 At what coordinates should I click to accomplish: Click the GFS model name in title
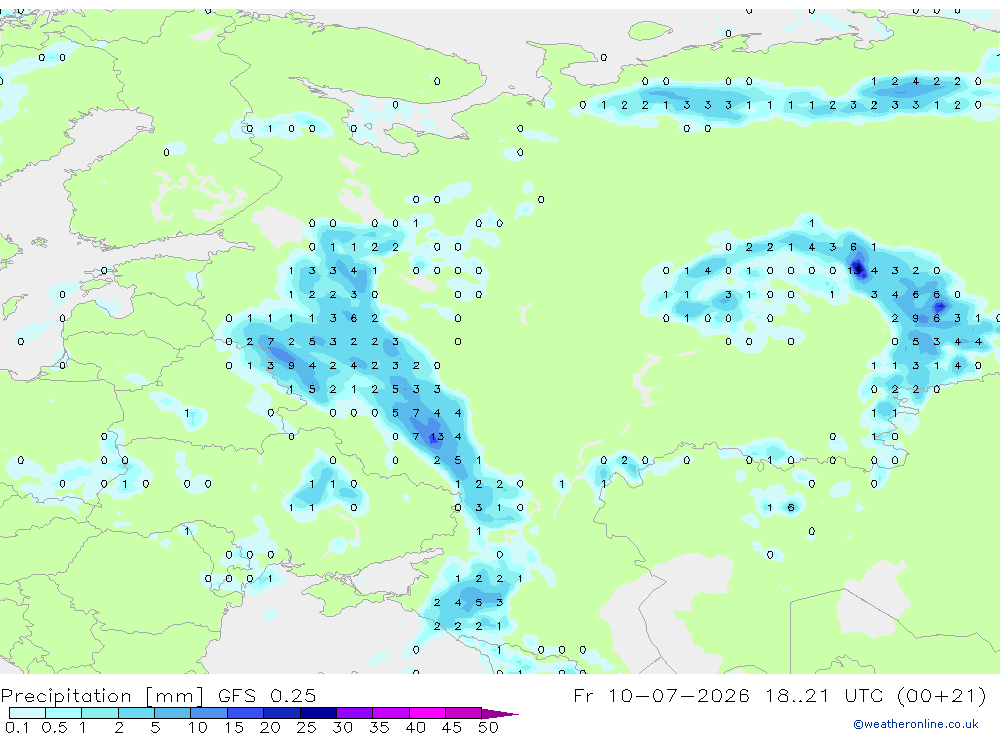tap(237, 695)
